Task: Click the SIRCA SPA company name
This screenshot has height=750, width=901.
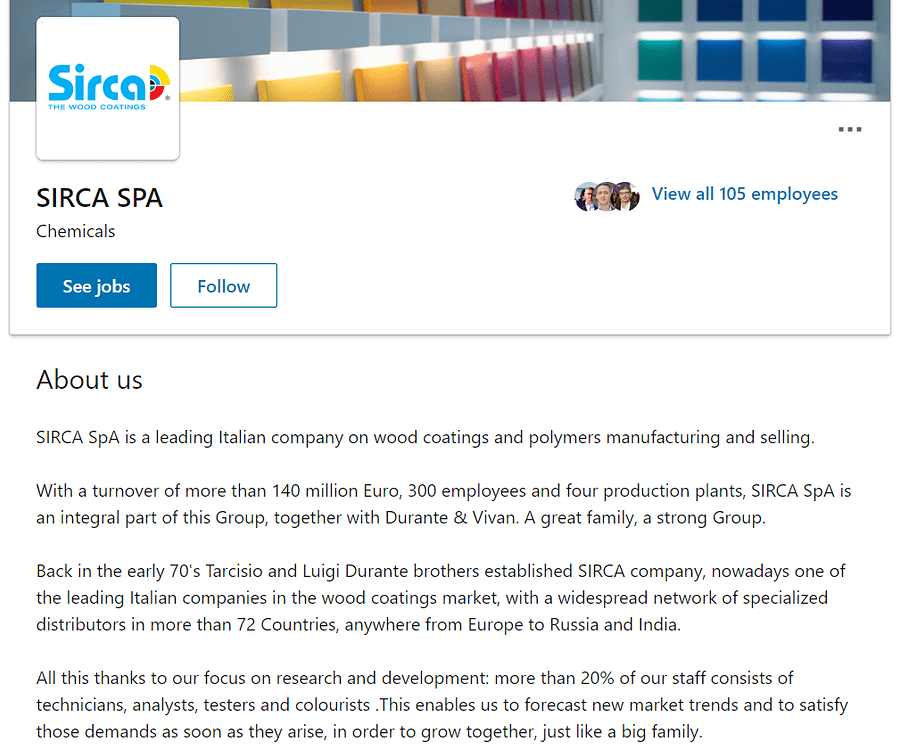Action: (99, 198)
